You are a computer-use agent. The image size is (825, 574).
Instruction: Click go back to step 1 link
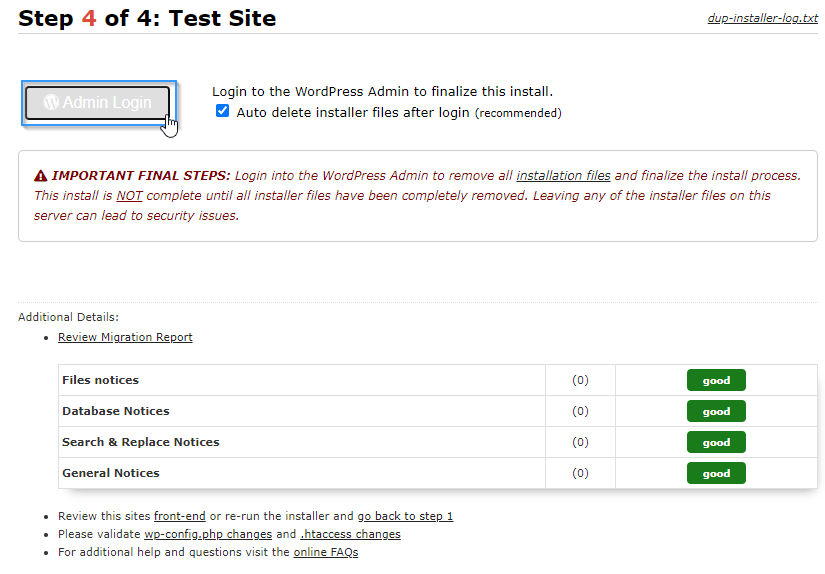coord(405,516)
